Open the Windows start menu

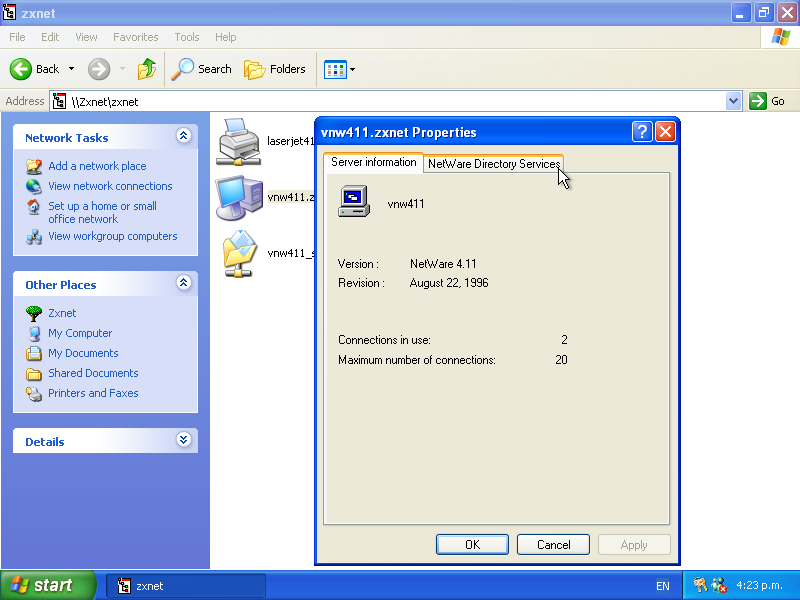(x=48, y=585)
